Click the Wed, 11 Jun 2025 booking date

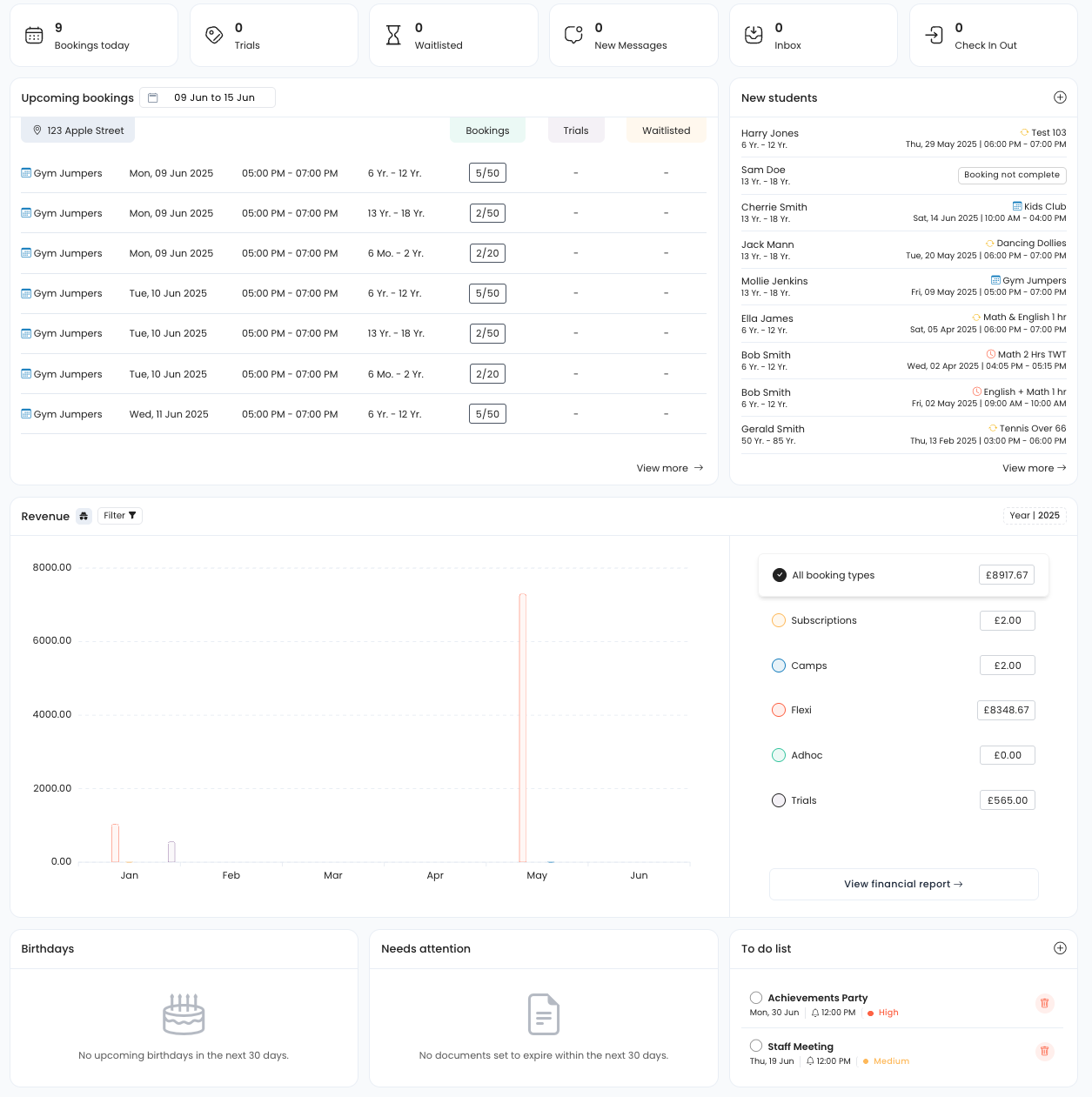[169, 414]
